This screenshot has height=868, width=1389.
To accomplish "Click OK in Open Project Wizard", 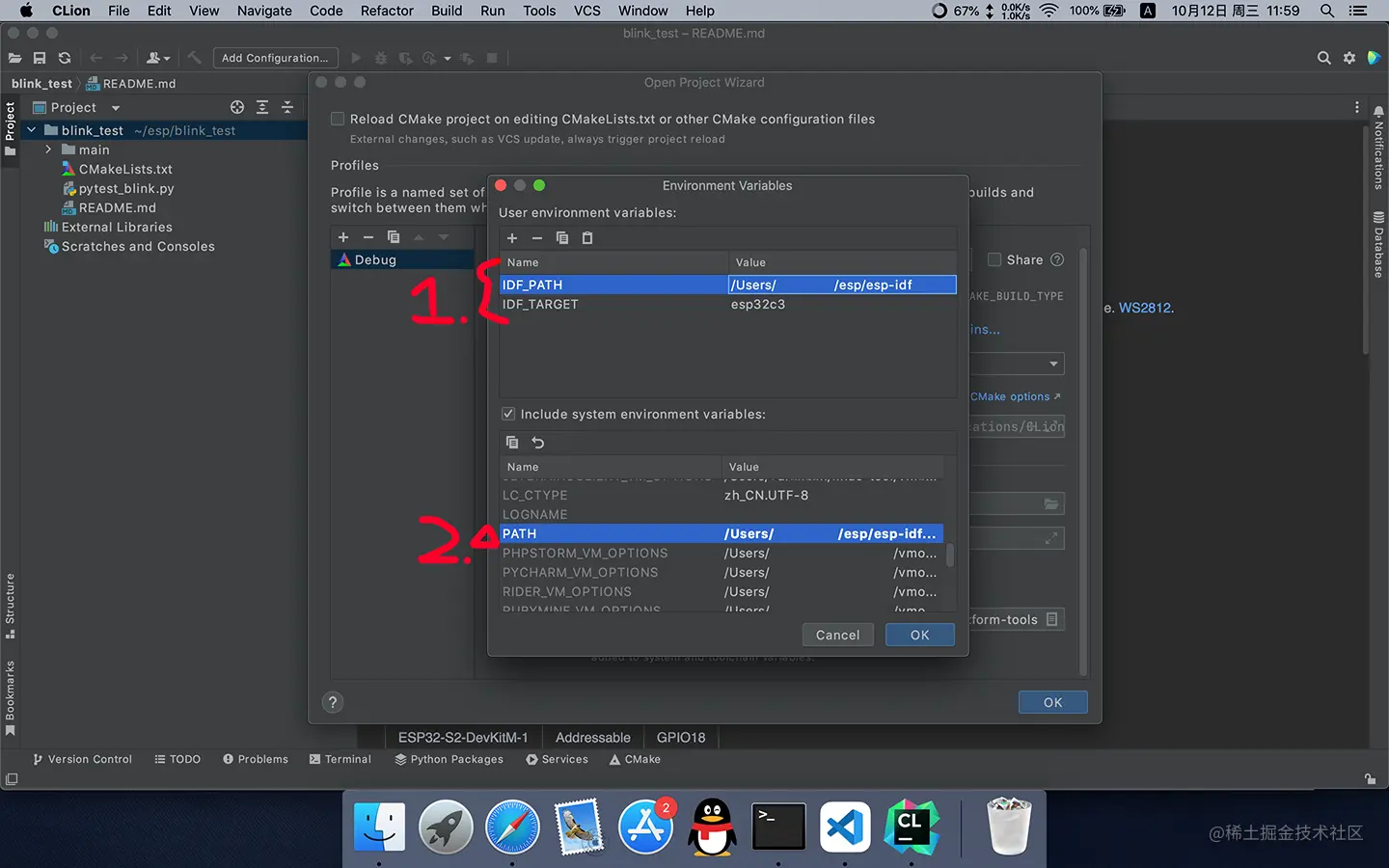I will tap(1053, 702).
